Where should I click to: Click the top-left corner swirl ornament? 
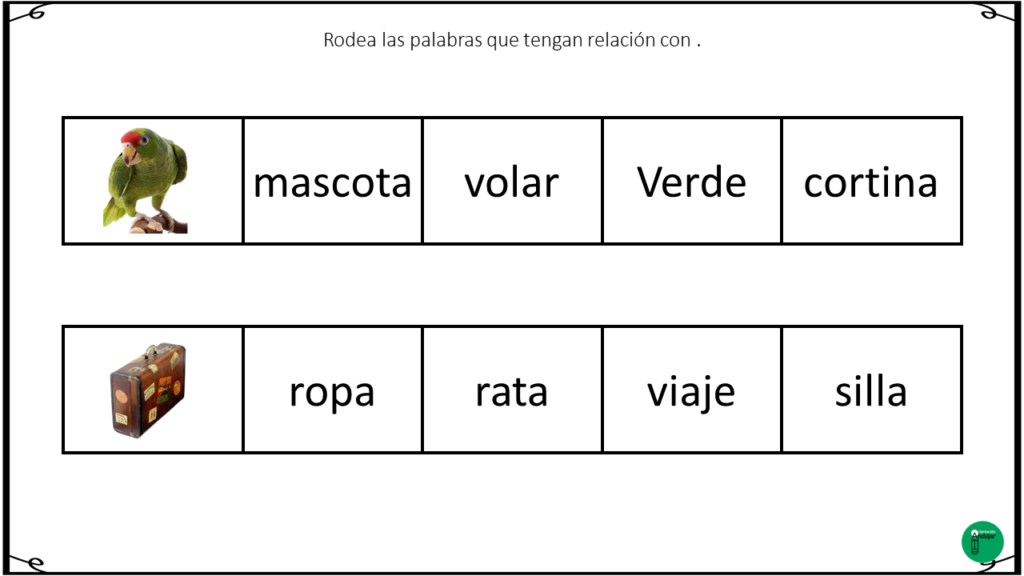[x=30, y=13]
